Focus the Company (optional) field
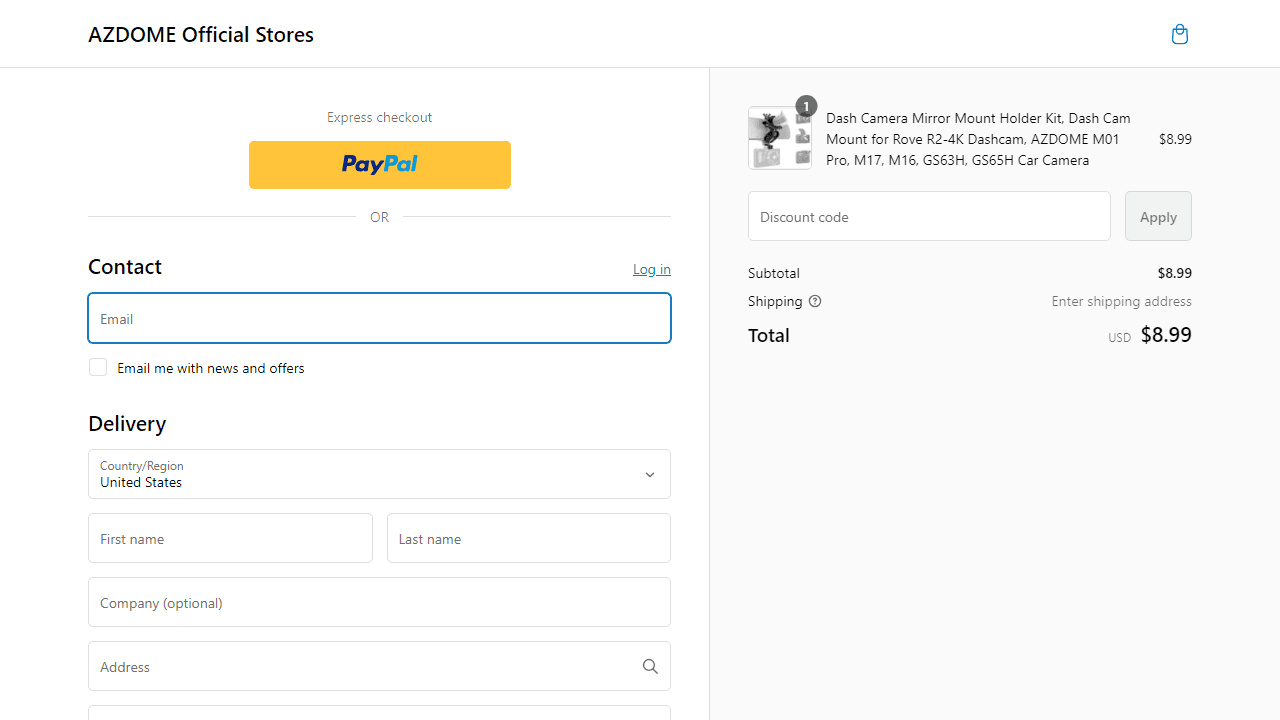 point(379,602)
